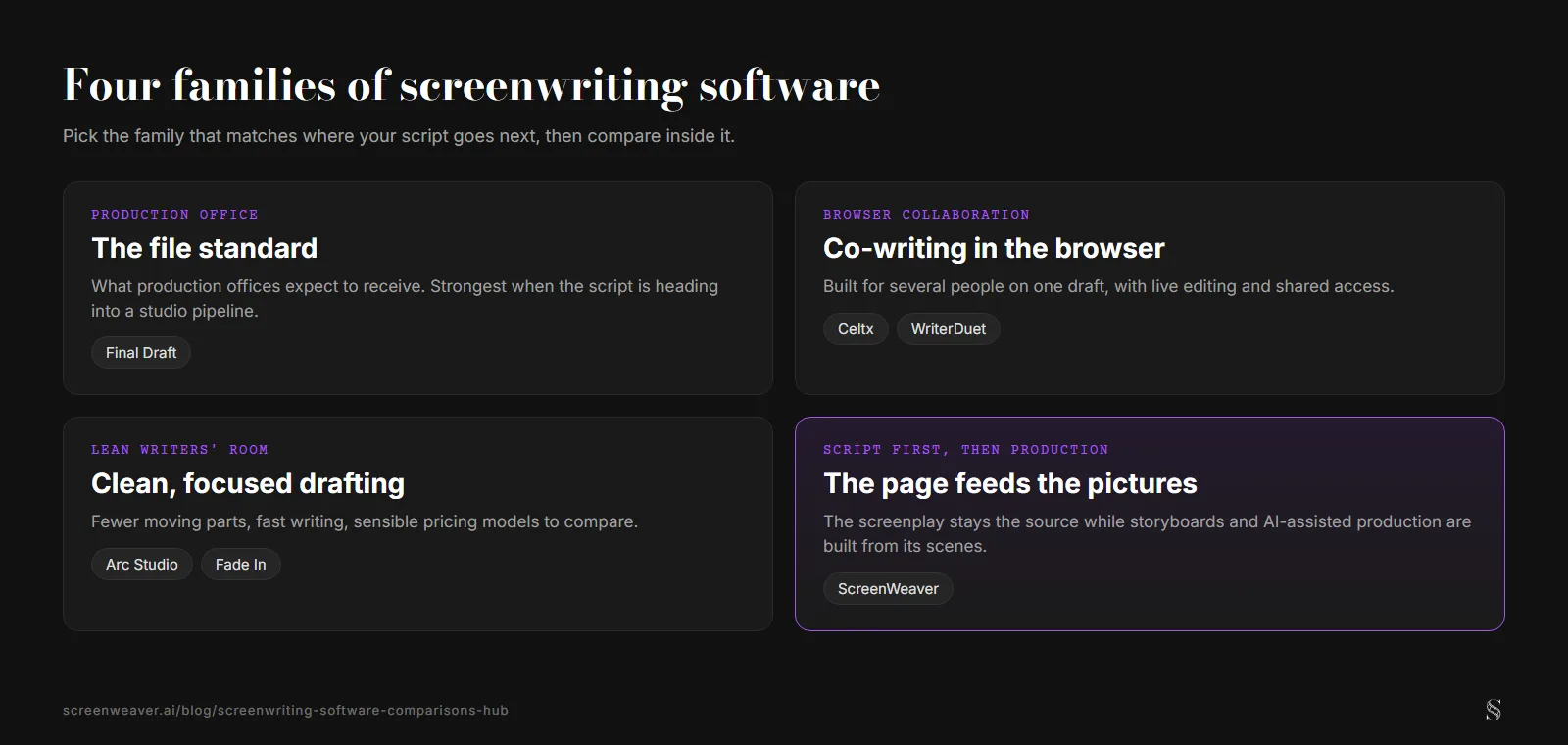Open the ScreenWeaver chip
The image size is (1568, 745).
click(888, 589)
